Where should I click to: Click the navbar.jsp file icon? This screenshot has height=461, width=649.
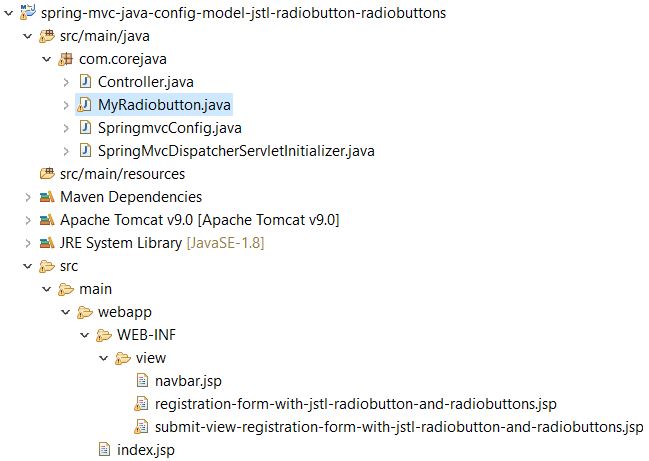(142, 380)
